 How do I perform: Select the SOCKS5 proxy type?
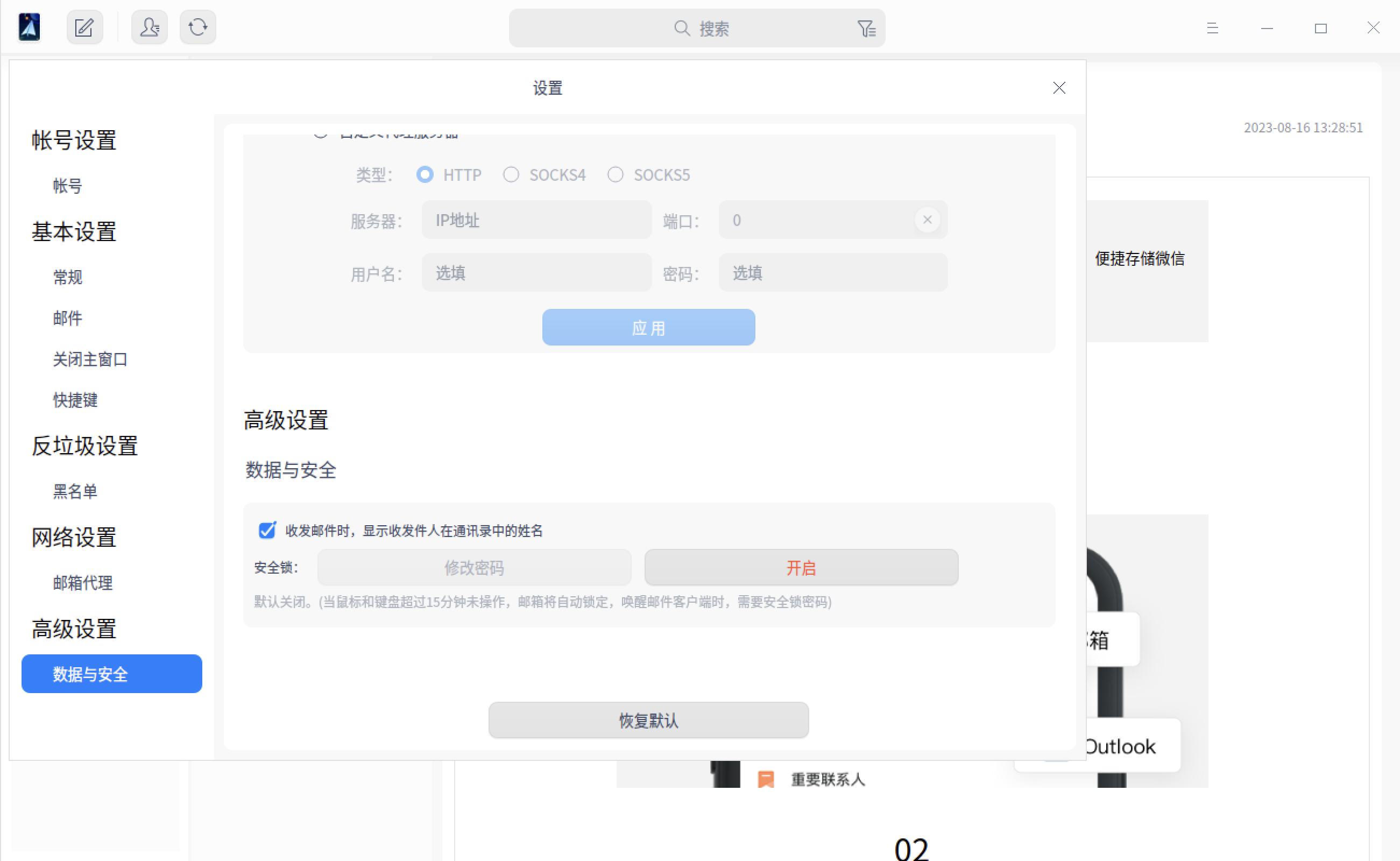coord(615,174)
